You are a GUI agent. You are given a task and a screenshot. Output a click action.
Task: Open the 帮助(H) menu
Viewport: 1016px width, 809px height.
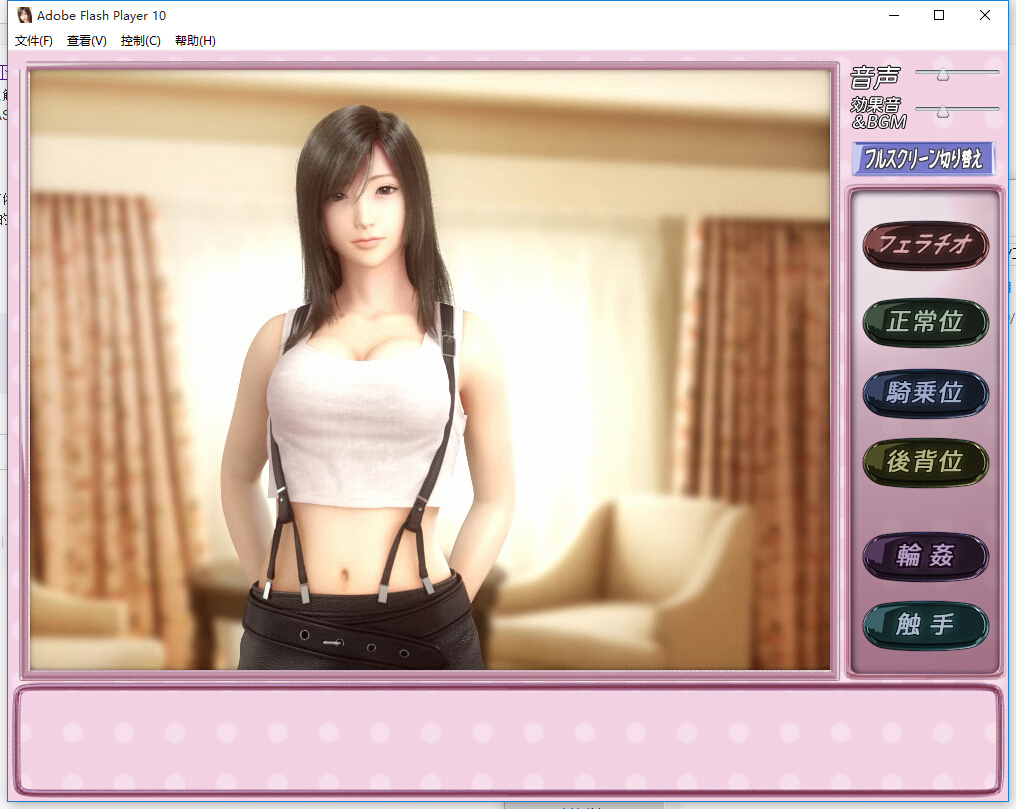(195, 41)
